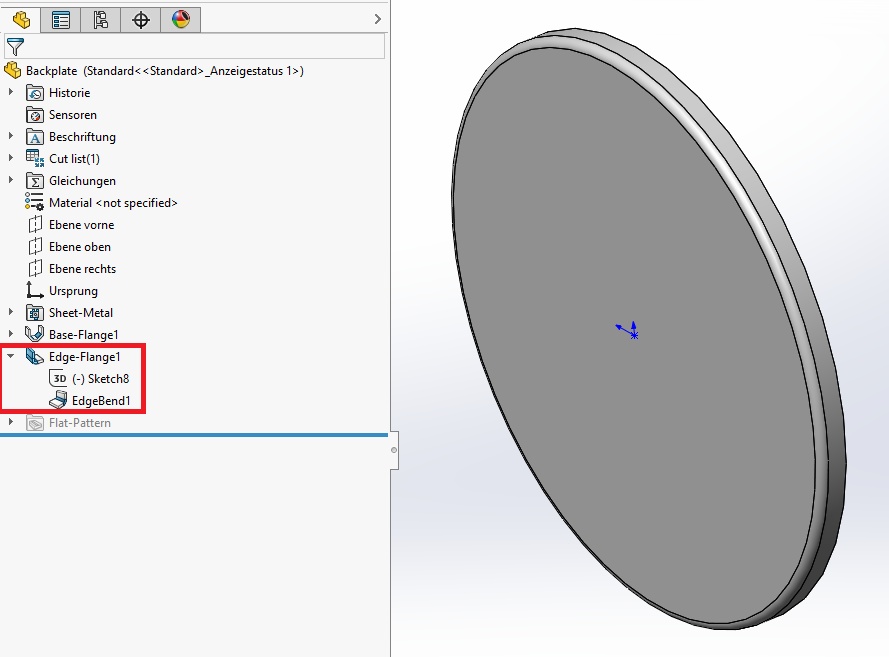Select the EdgeBend1 tree item
889x657 pixels.
[x=101, y=401]
